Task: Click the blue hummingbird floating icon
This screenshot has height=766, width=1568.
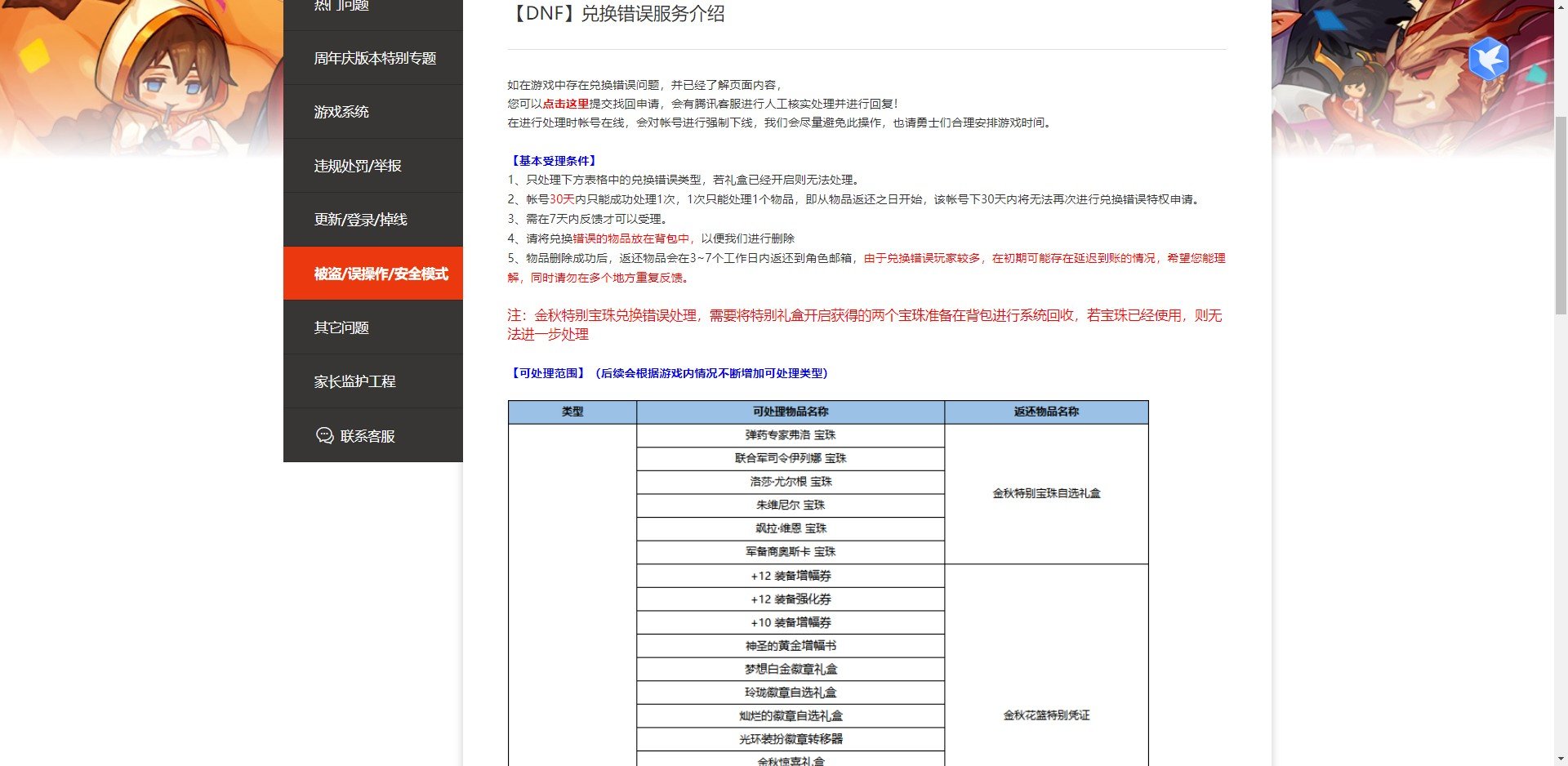Action: [x=1489, y=59]
